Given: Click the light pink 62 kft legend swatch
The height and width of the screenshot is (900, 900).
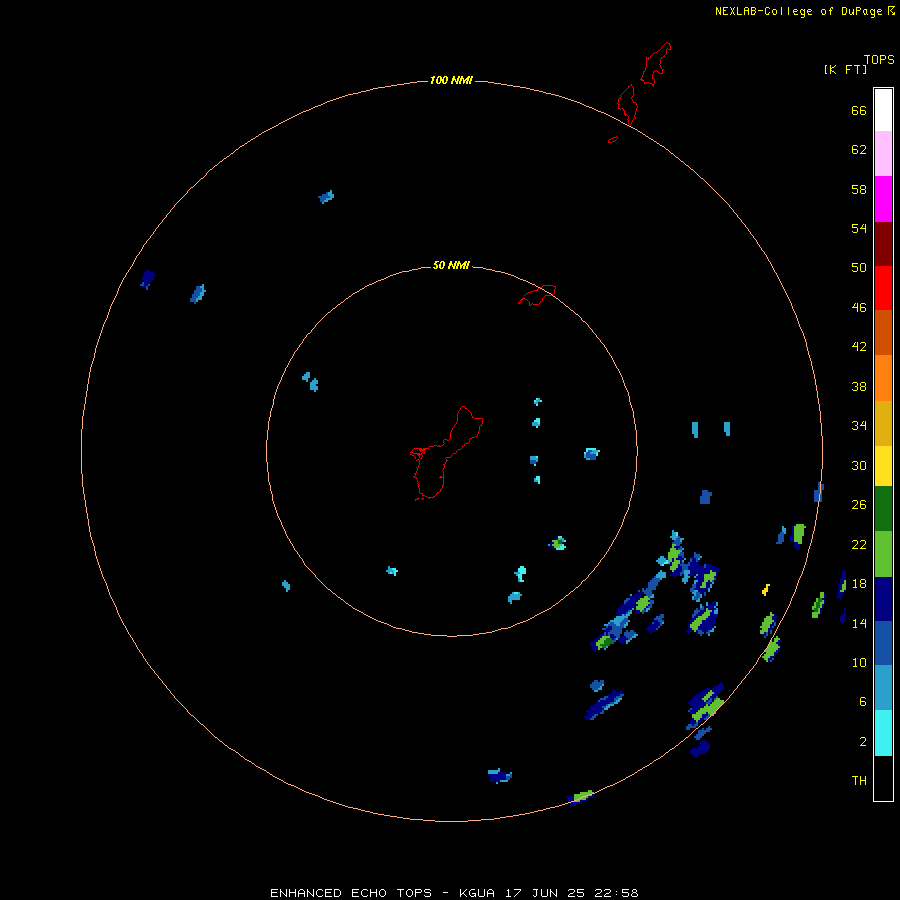Looking at the screenshot, I should [x=883, y=154].
